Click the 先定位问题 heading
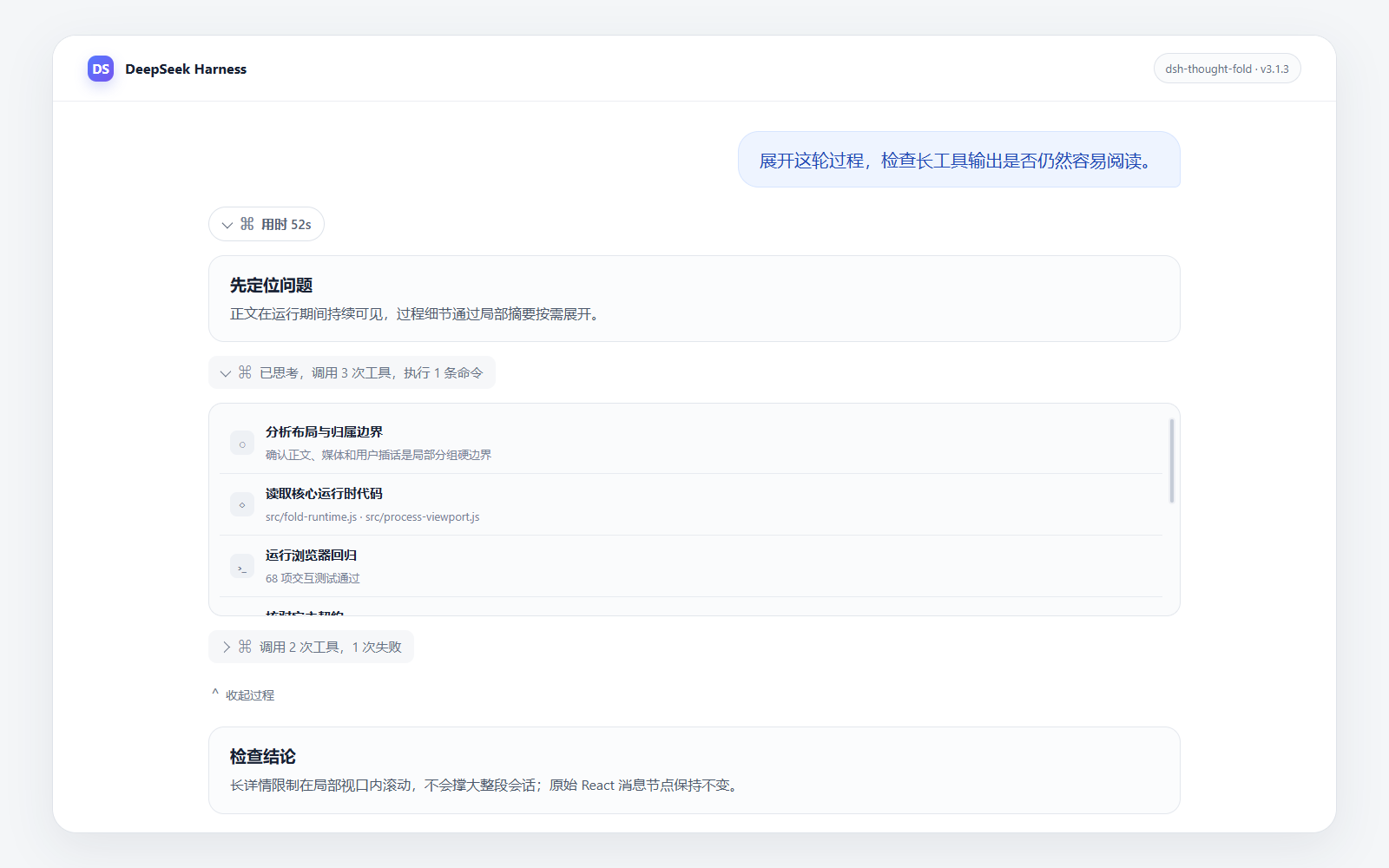 click(x=271, y=286)
